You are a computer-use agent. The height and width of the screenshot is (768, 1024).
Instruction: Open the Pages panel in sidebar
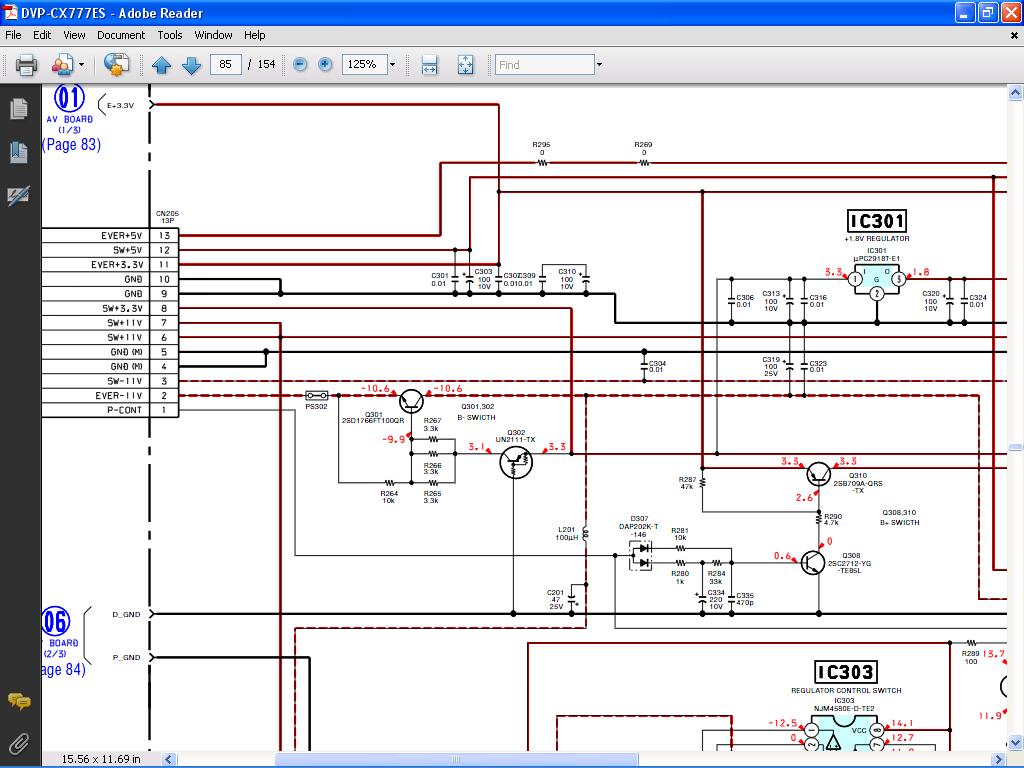19,109
